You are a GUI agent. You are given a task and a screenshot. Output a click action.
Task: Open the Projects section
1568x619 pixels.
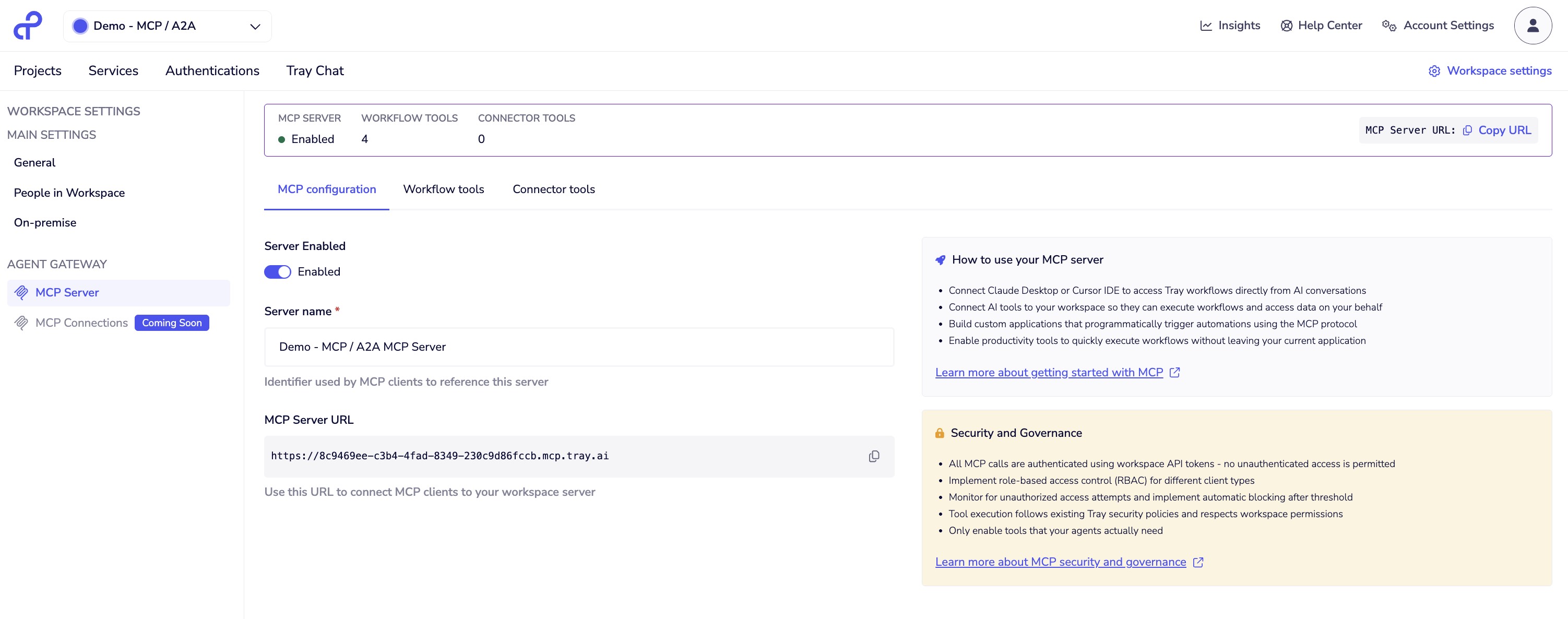[37, 70]
